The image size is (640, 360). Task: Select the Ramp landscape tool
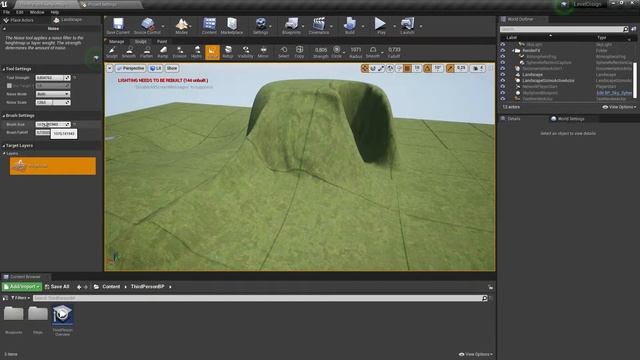[x=163, y=52]
